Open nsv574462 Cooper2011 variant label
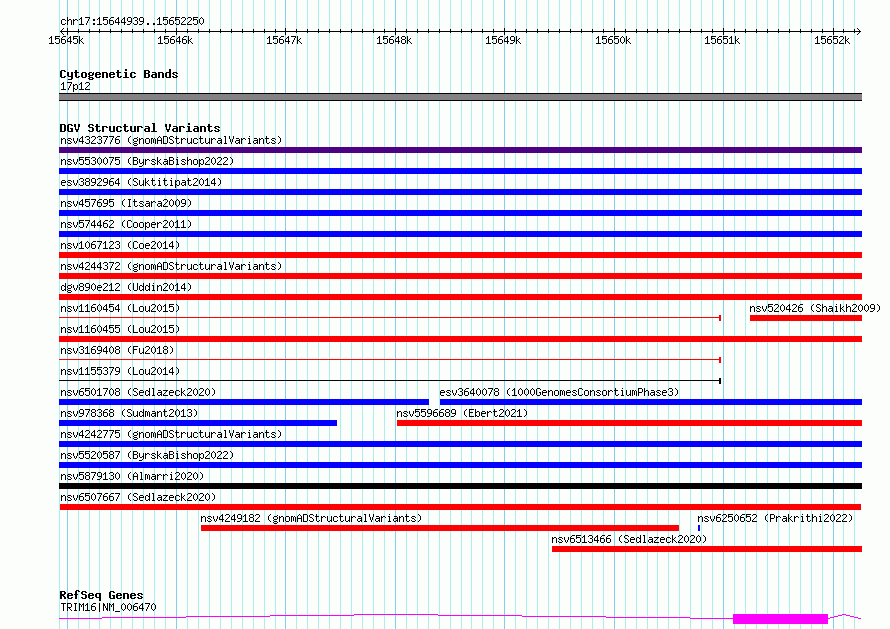This screenshot has width=890, height=629. tap(126, 224)
